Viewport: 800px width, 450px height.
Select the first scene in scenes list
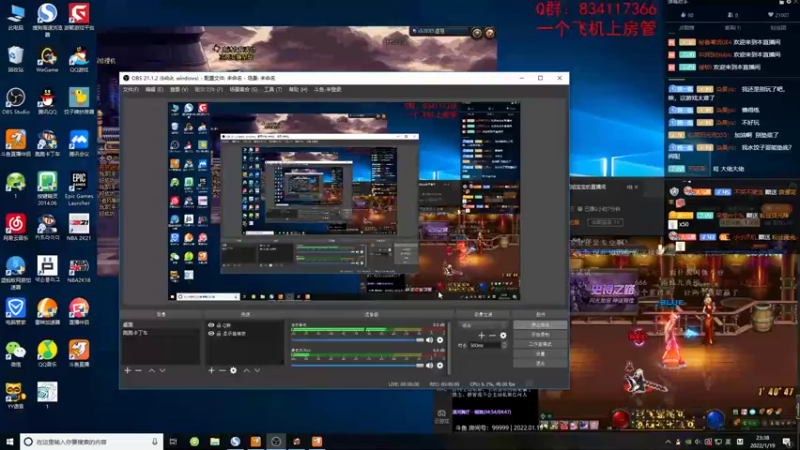coord(160,324)
